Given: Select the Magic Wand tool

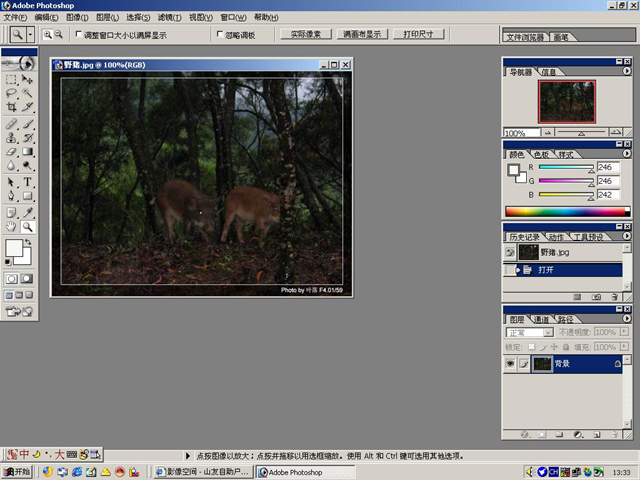Looking at the screenshot, I should [27, 93].
